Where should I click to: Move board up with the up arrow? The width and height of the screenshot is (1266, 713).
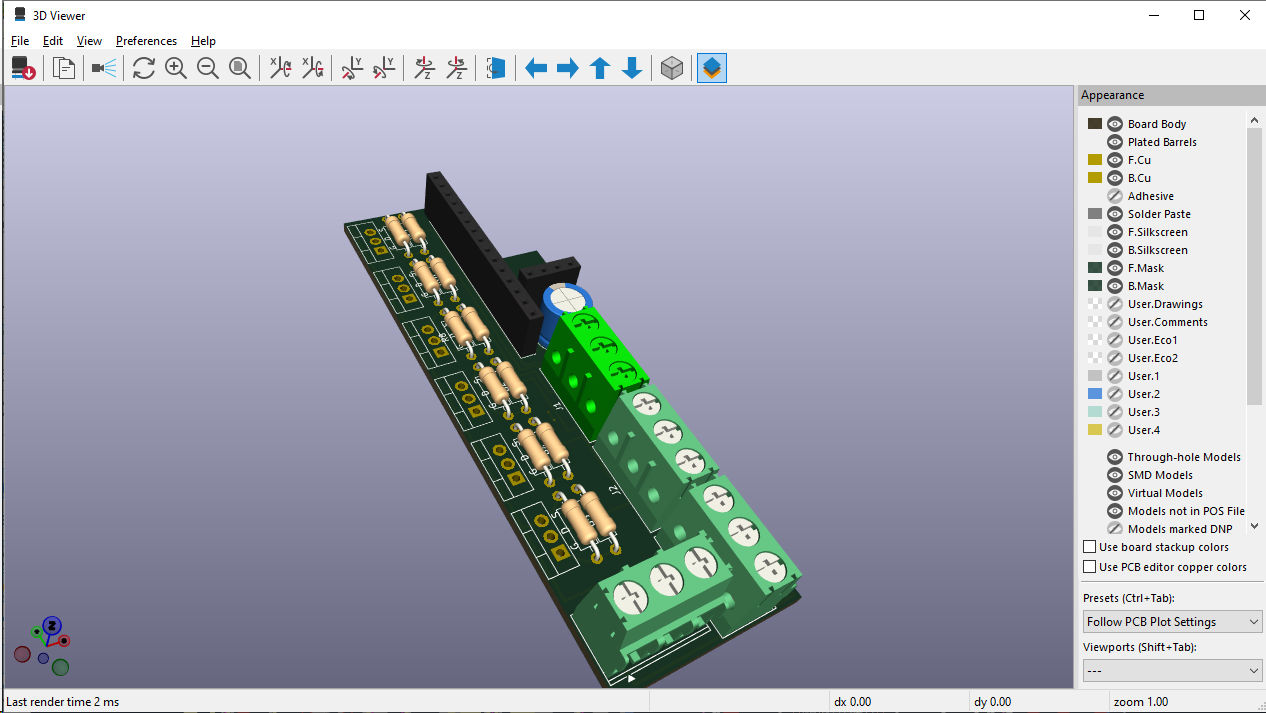[x=600, y=68]
